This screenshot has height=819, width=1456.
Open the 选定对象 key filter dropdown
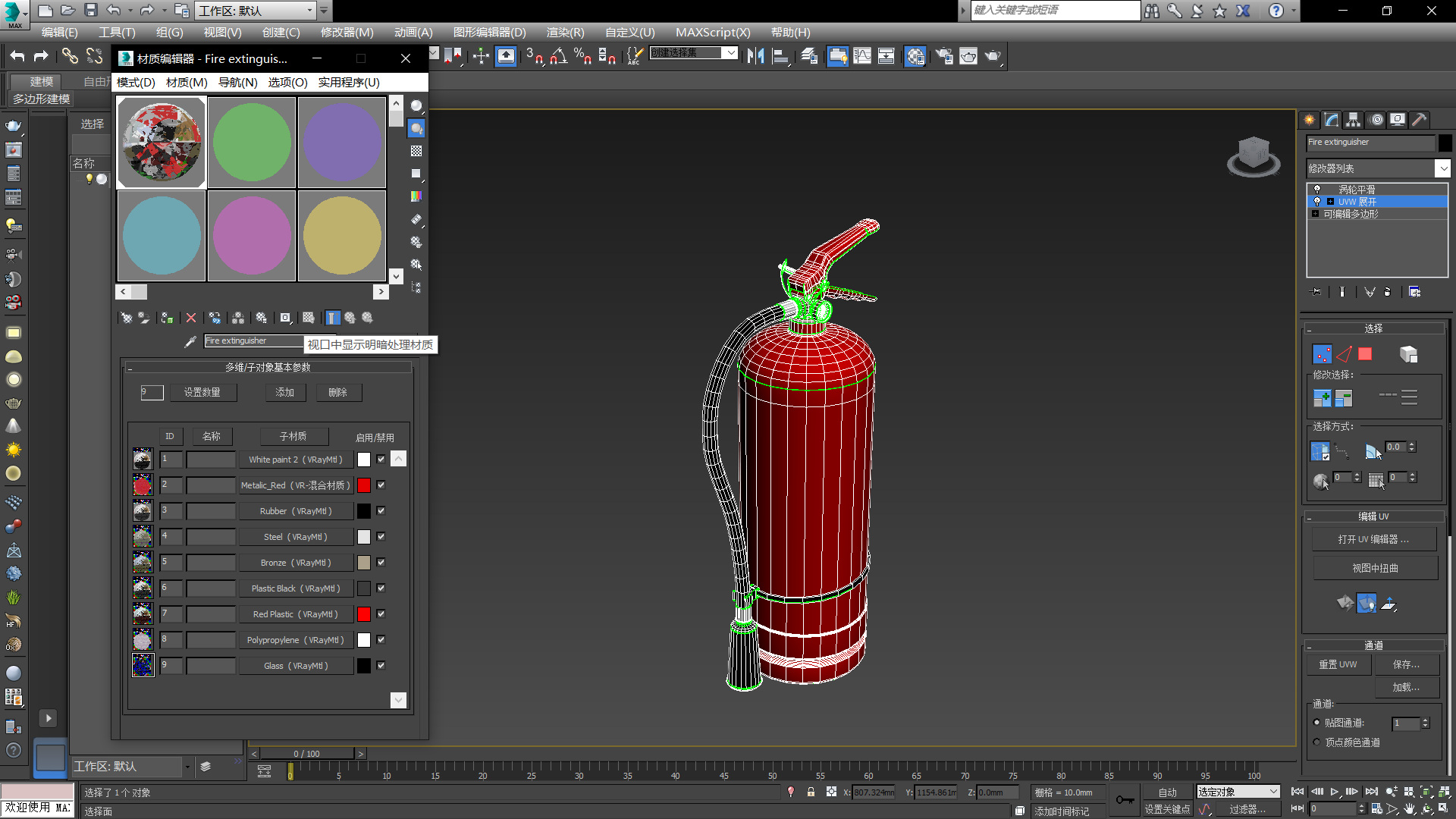tap(1238, 792)
